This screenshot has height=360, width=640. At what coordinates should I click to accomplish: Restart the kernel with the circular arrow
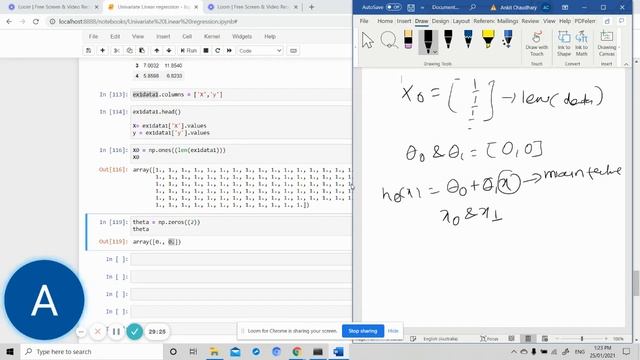tap(218, 51)
